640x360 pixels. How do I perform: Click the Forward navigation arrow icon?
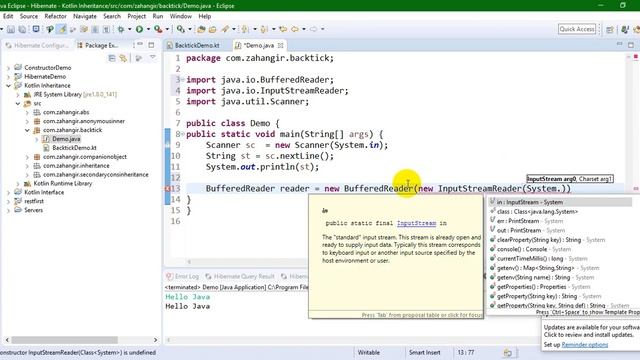313,29
